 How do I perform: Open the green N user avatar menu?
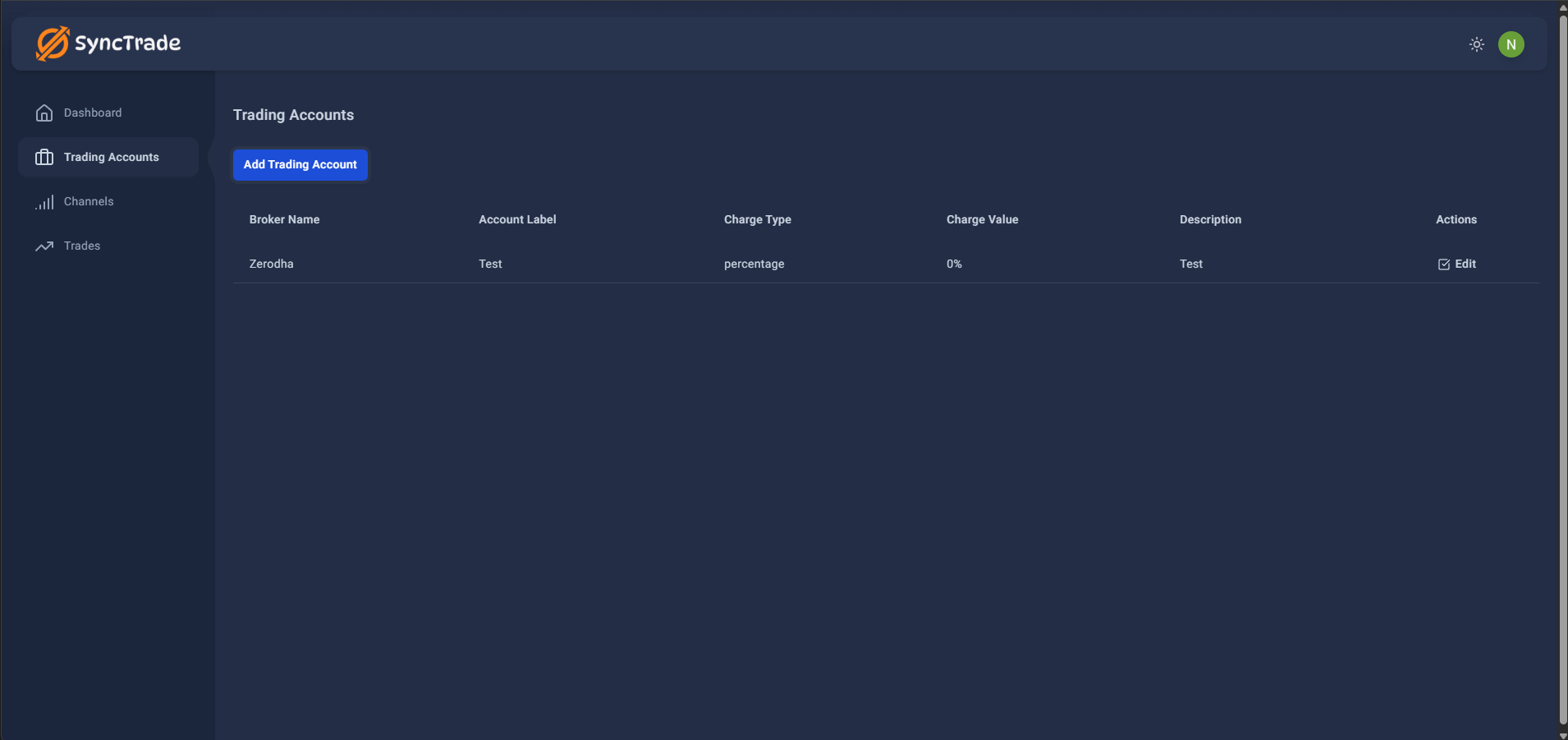[1511, 44]
